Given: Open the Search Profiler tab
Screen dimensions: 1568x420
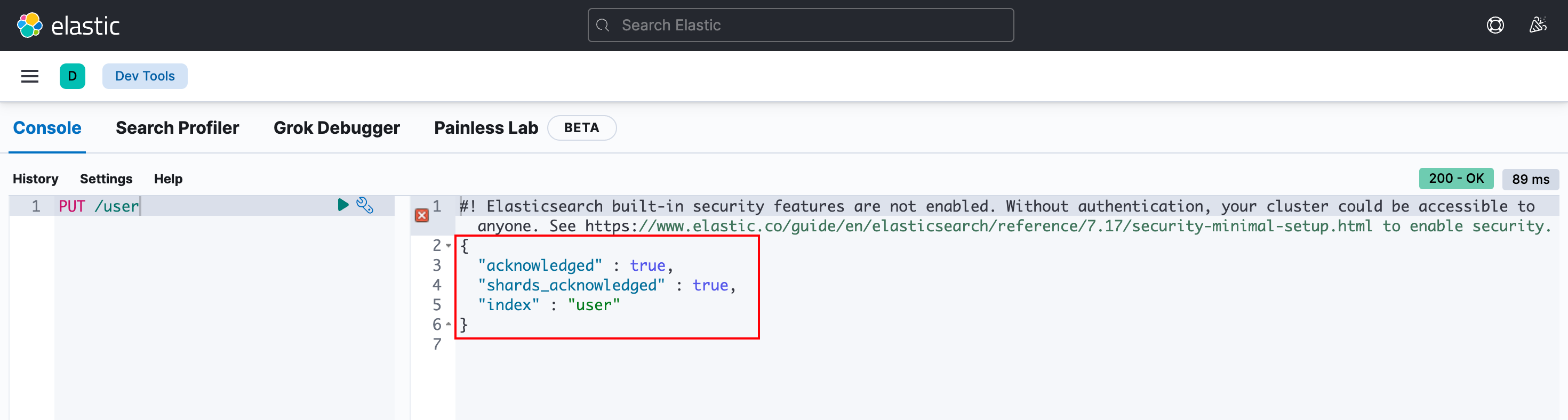Looking at the screenshot, I should (177, 128).
